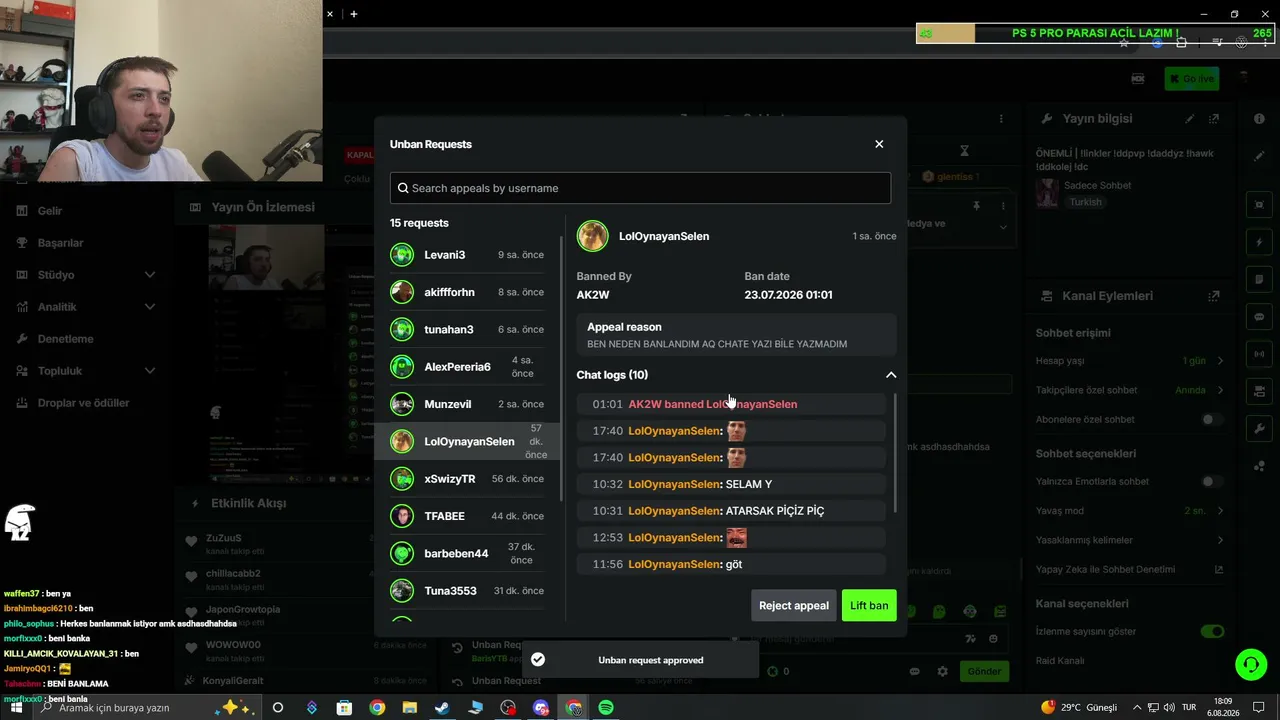Open Denetleme in the sidebar
The width and height of the screenshot is (1280, 720).
click(x=65, y=339)
